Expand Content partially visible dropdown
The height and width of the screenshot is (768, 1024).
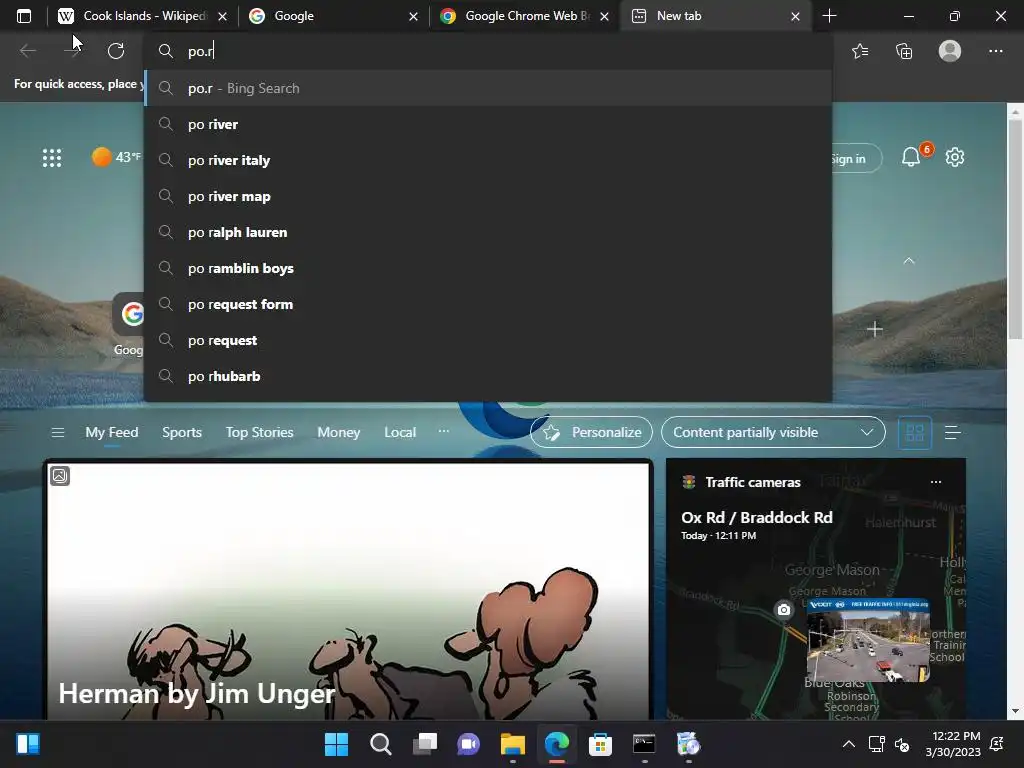click(773, 432)
